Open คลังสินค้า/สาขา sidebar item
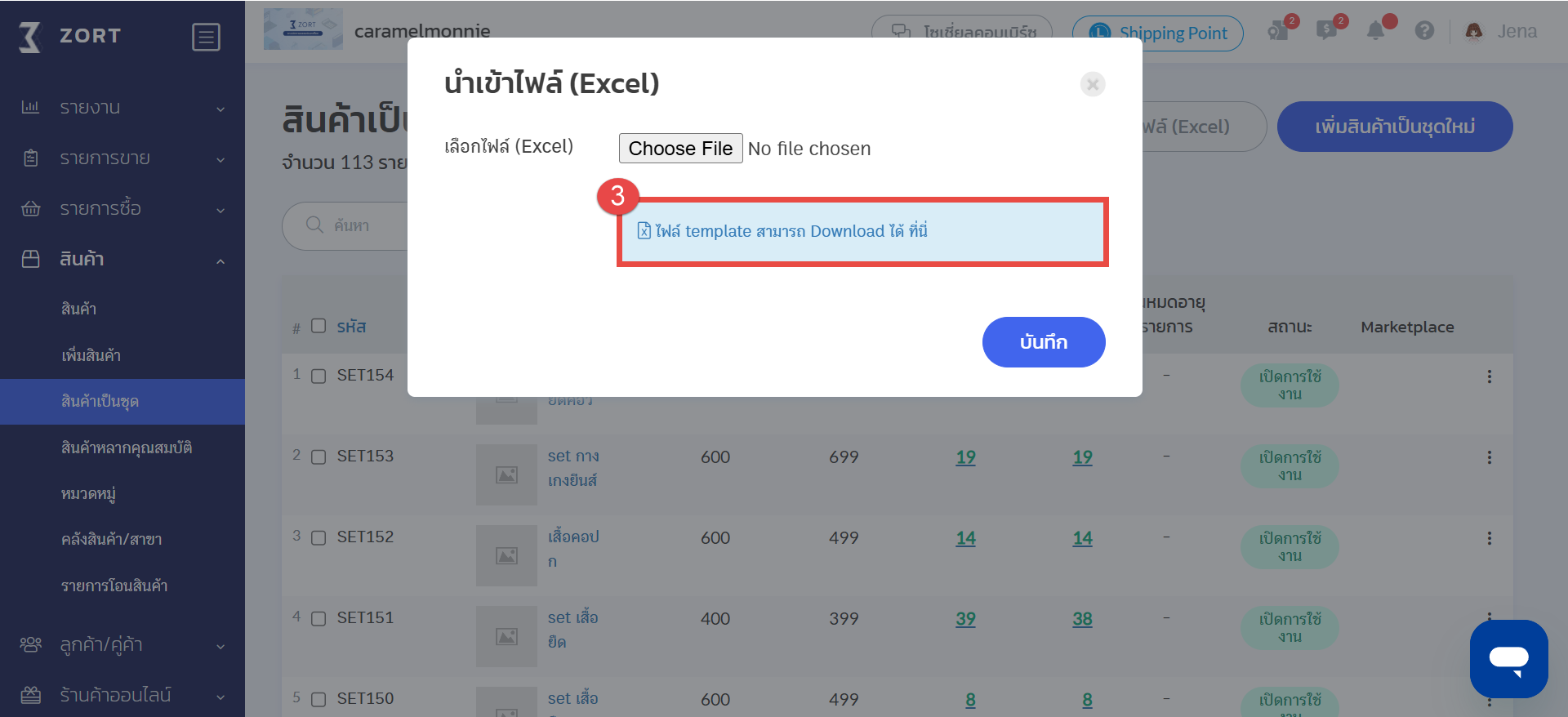 (x=111, y=540)
